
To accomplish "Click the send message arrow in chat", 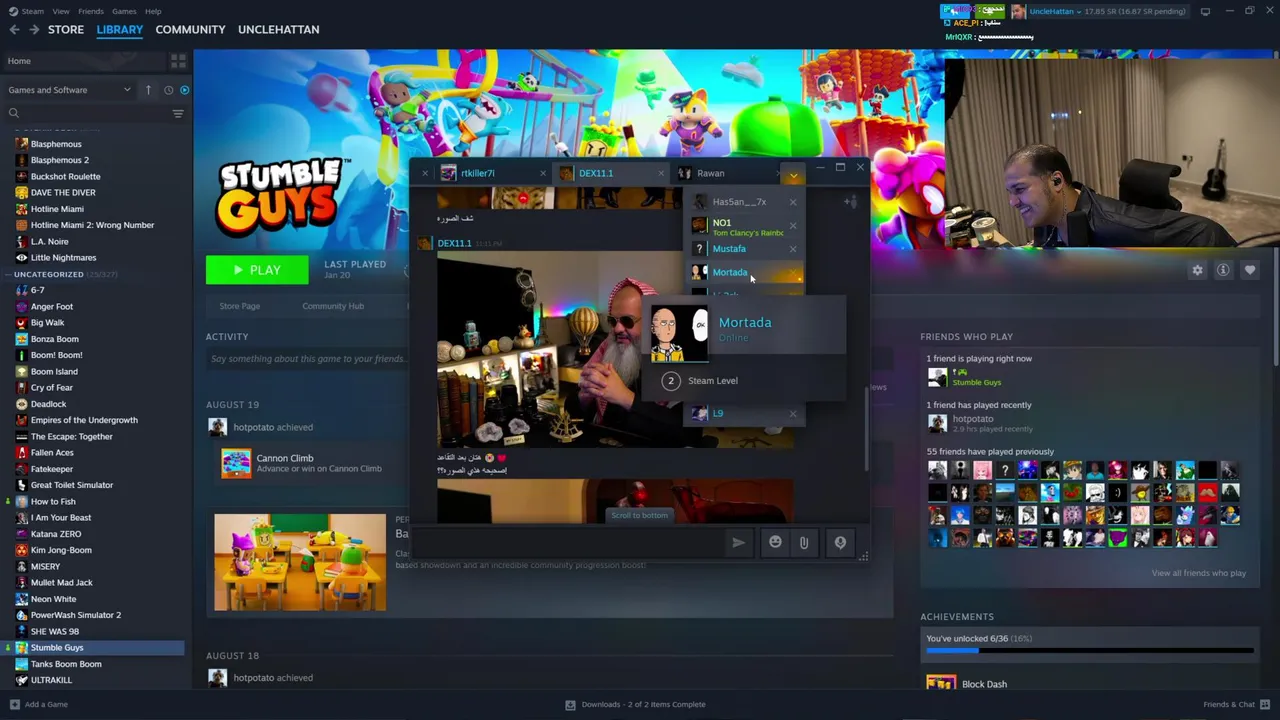I will click(x=738, y=542).
